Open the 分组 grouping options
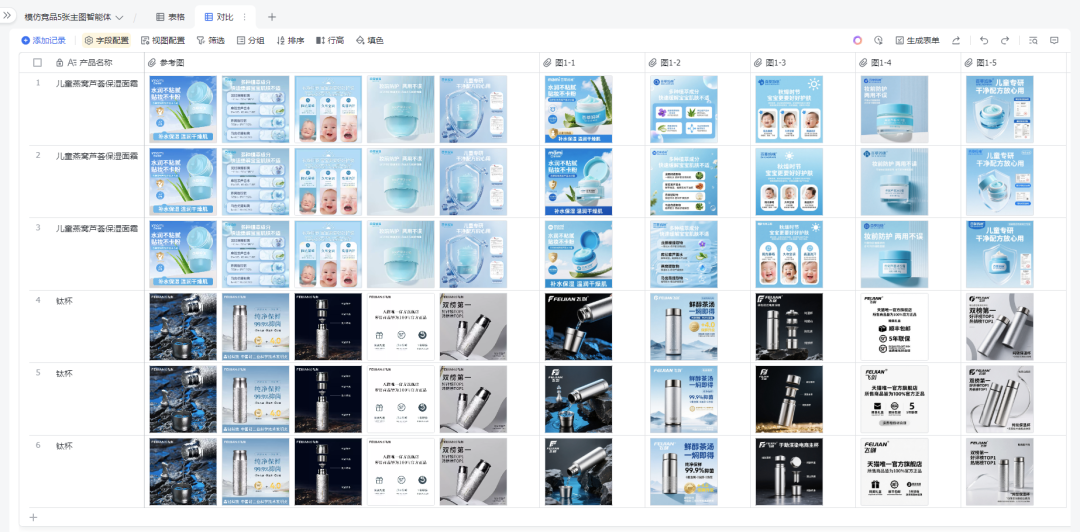The width and height of the screenshot is (1080, 532). tap(251, 41)
